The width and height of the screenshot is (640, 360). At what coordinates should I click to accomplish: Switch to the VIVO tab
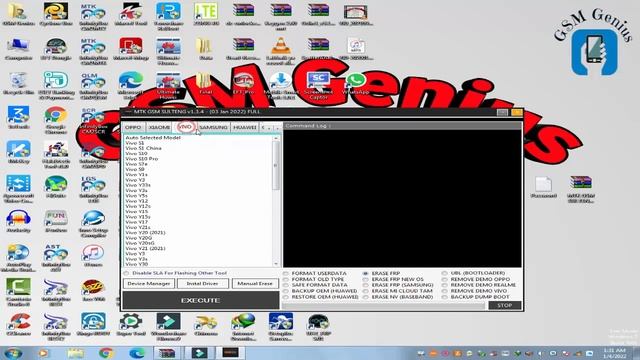(185, 127)
